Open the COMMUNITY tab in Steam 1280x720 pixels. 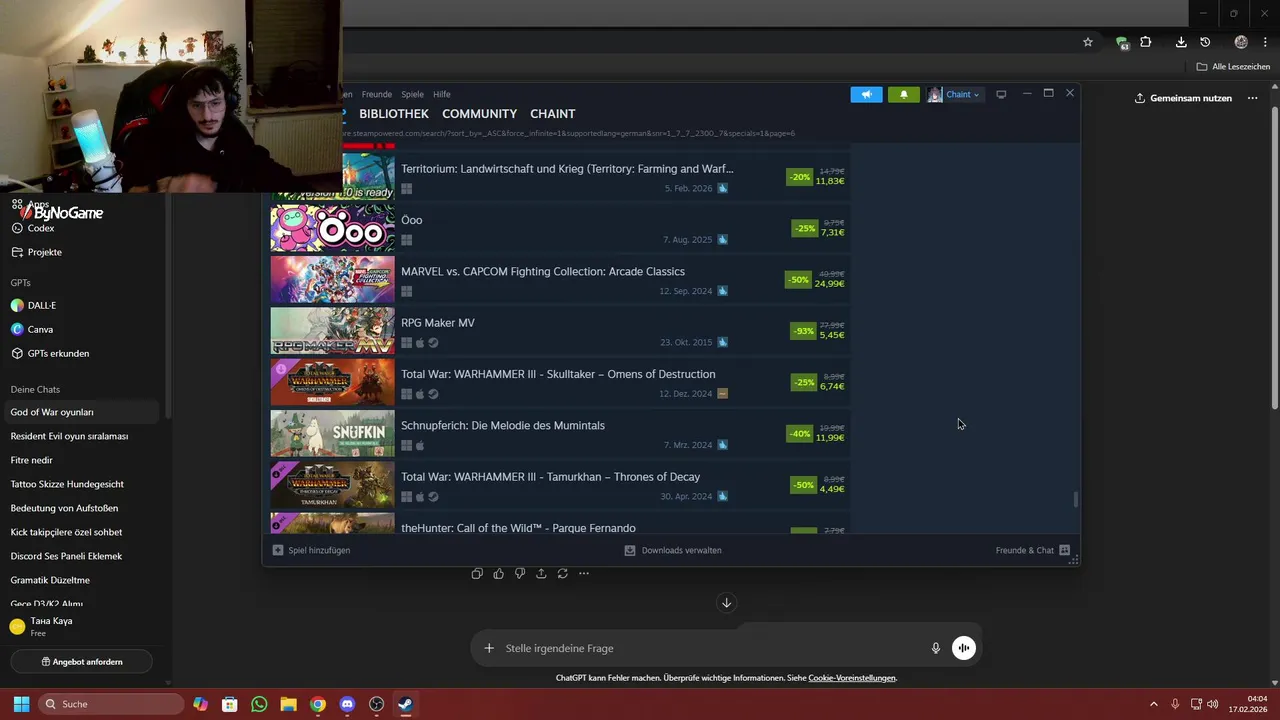point(480,114)
